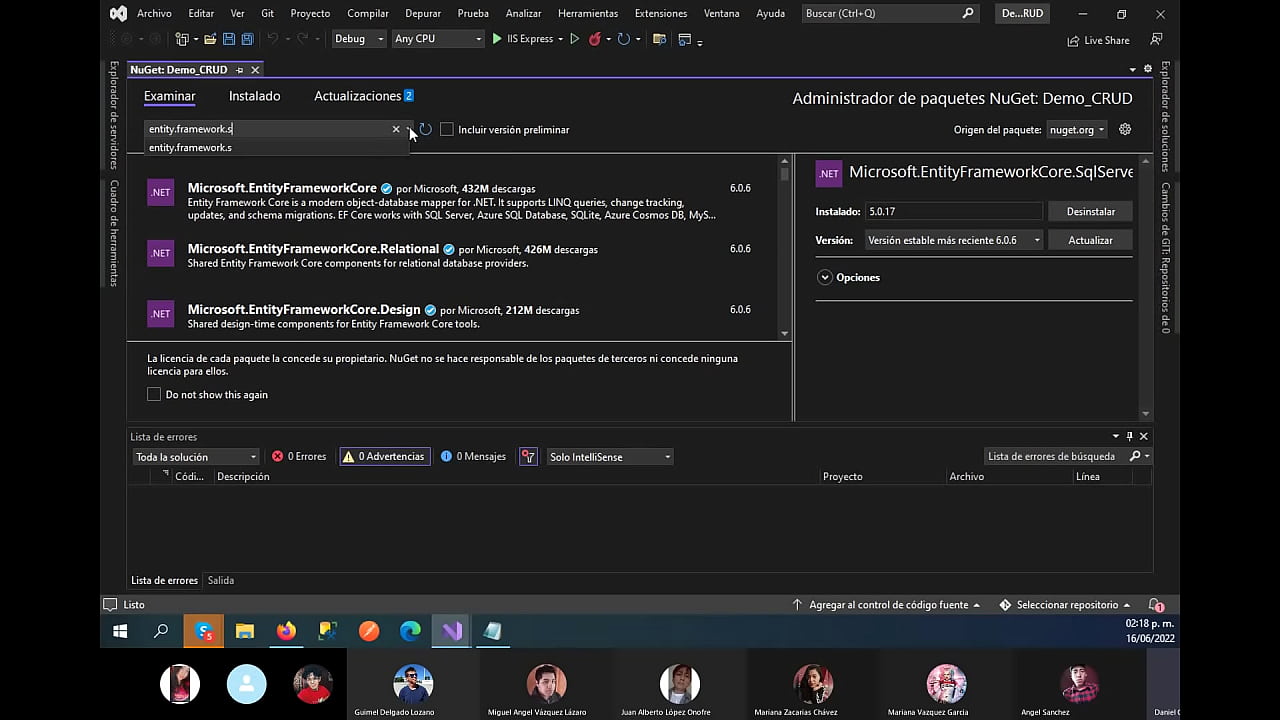Refresh the NuGet package search
The width and height of the screenshot is (1280, 720).
(x=424, y=128)
